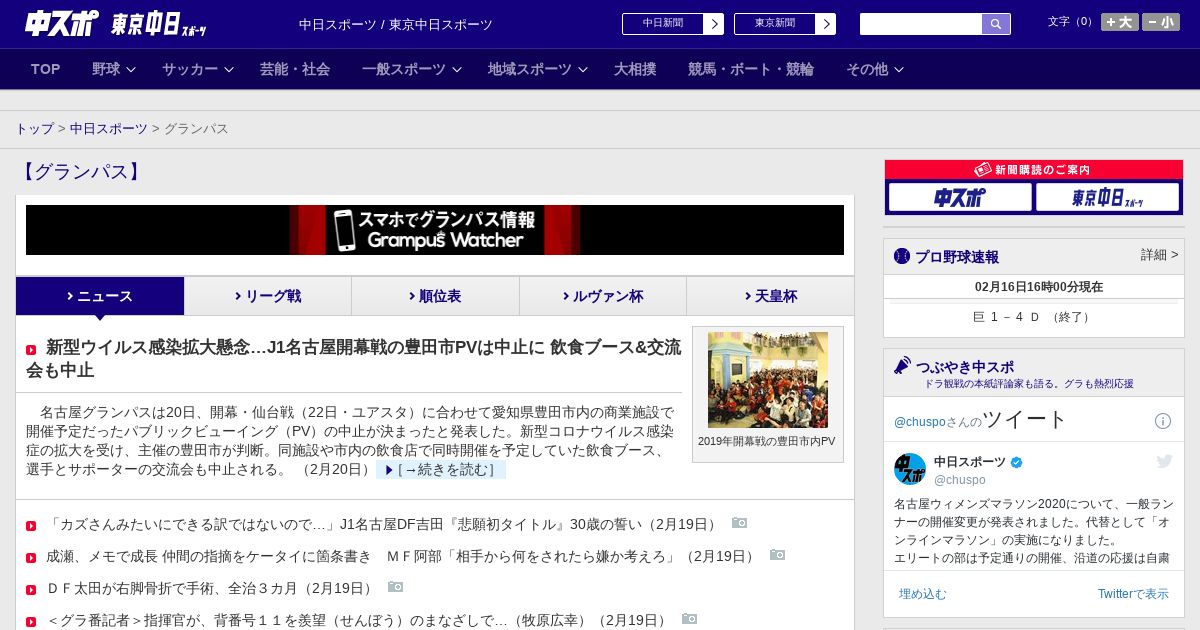Decrease text size with −小 button
Image resolution: width=1200 pixels, height=630 pixels.
[x=1161, y=22]
